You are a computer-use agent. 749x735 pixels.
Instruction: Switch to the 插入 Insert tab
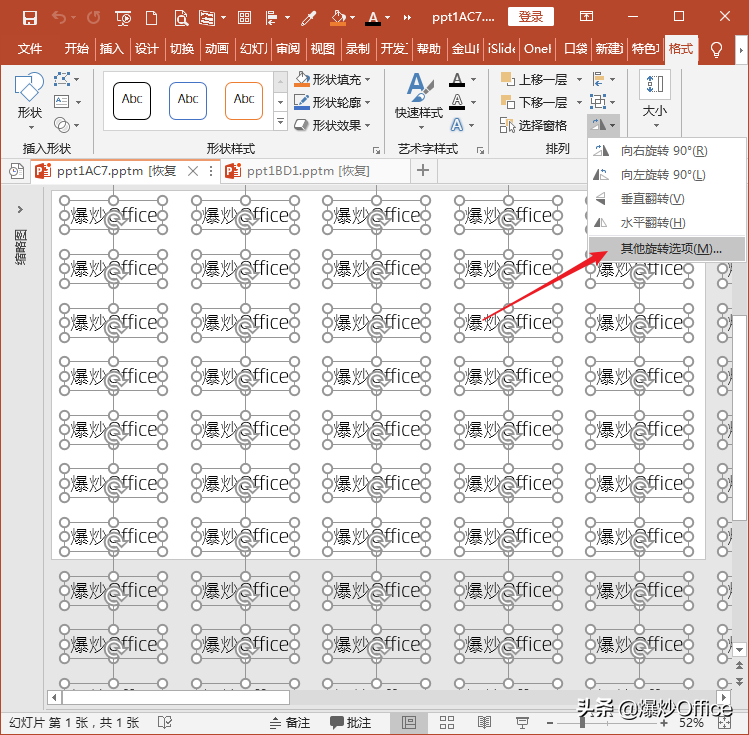(112, 49)
